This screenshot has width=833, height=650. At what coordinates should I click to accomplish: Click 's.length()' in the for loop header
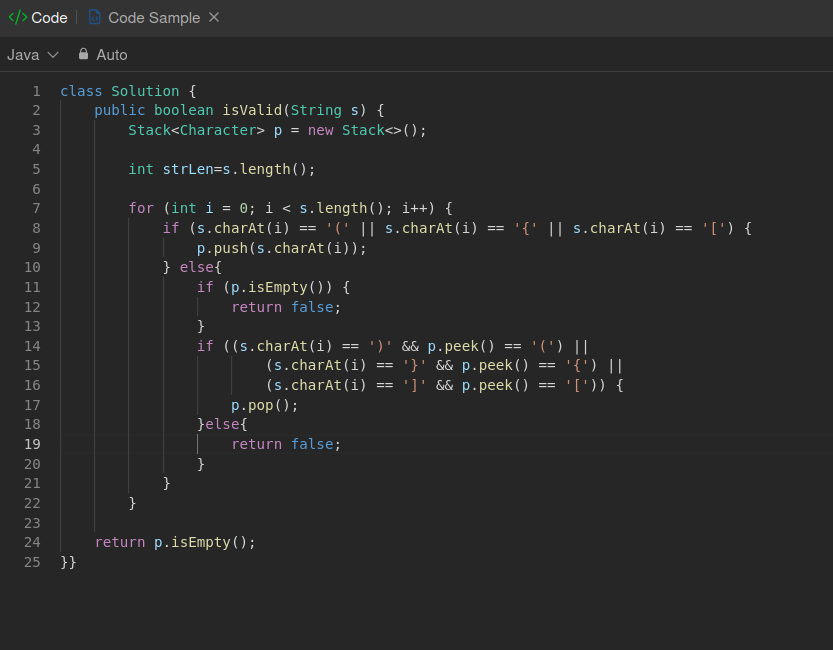click(341, 208)
